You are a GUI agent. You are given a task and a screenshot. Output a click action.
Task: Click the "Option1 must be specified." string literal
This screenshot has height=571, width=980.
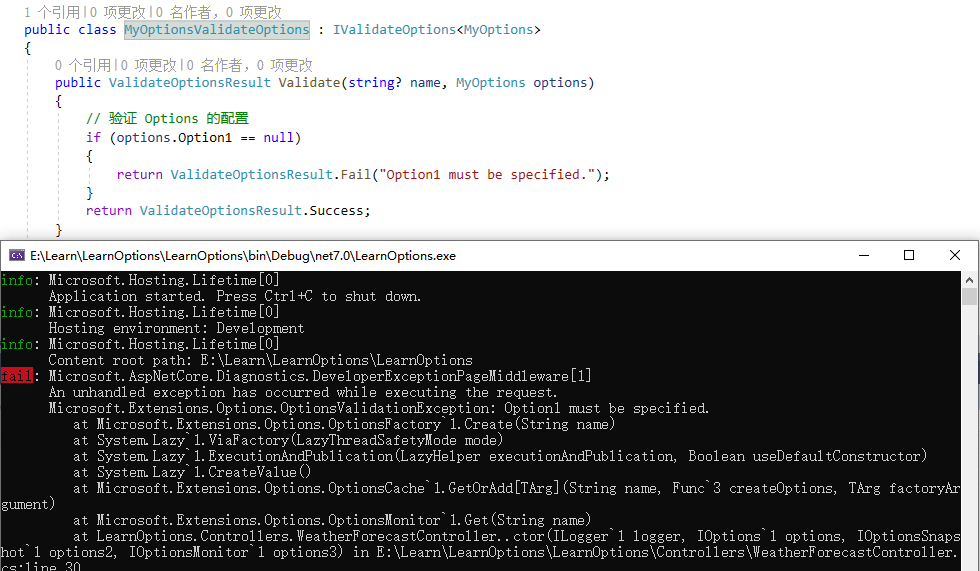(487, 174)
